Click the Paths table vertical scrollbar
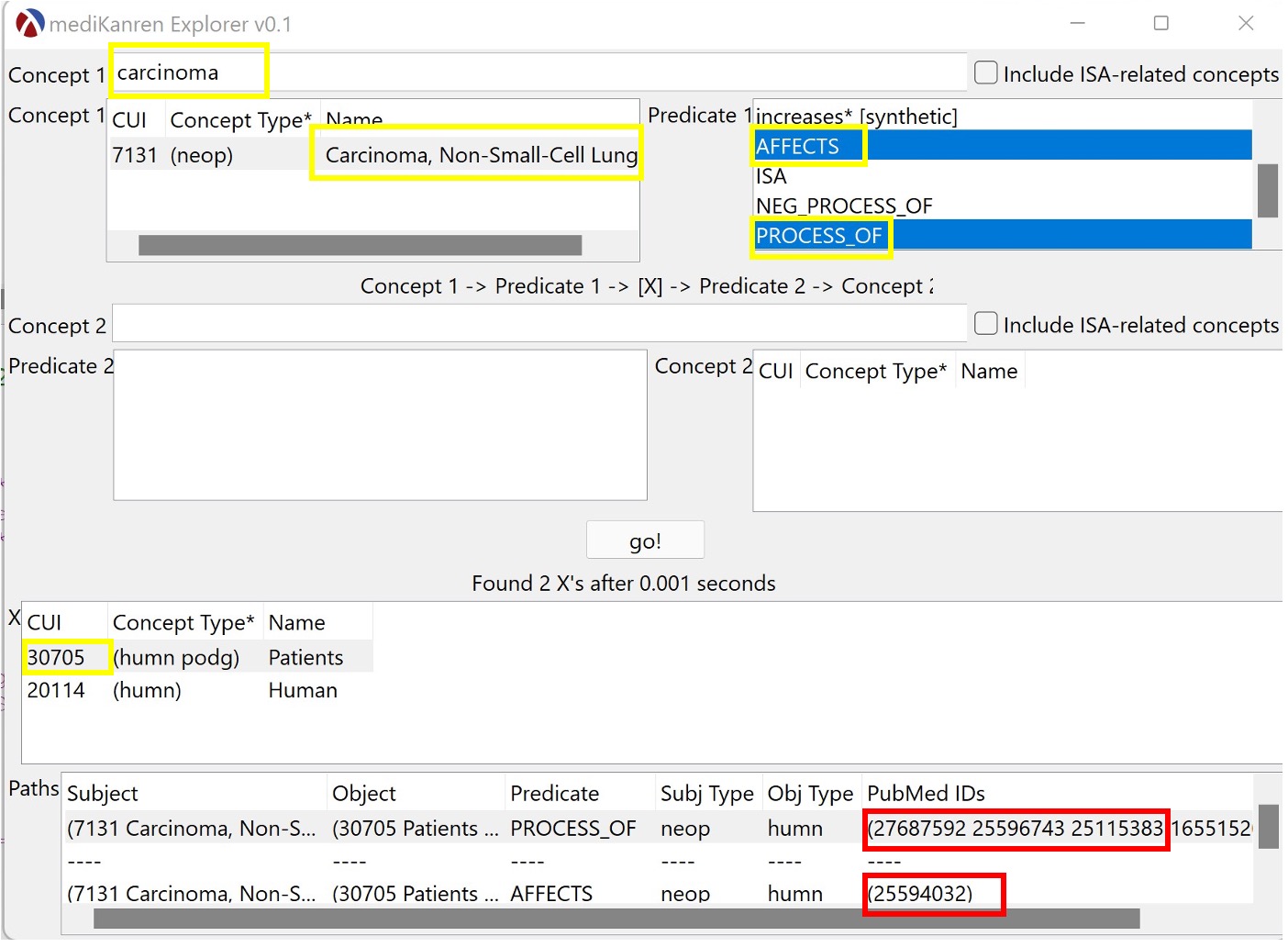 tap(1268, 827)
